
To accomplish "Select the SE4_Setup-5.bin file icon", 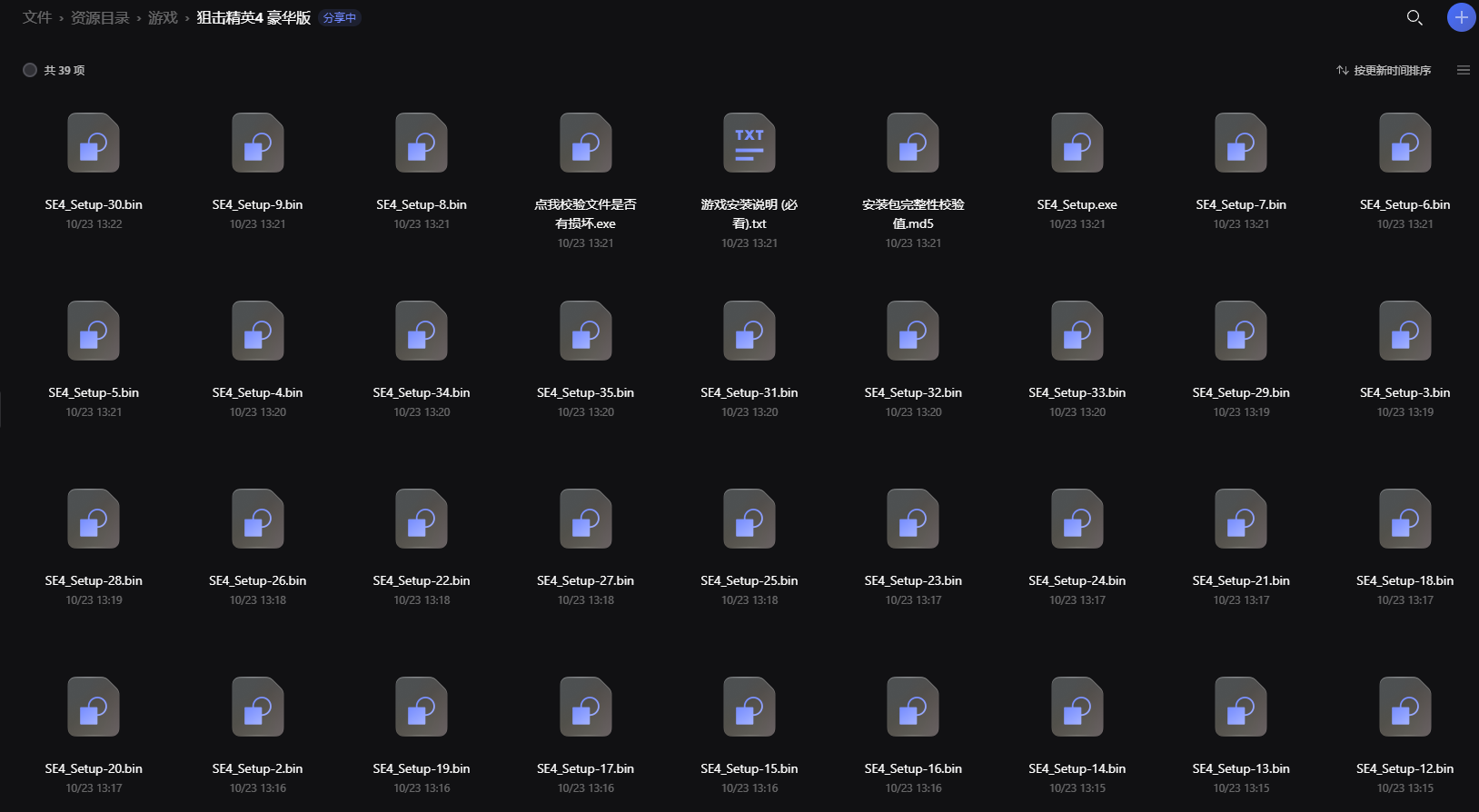I will [x=94, y=331].
